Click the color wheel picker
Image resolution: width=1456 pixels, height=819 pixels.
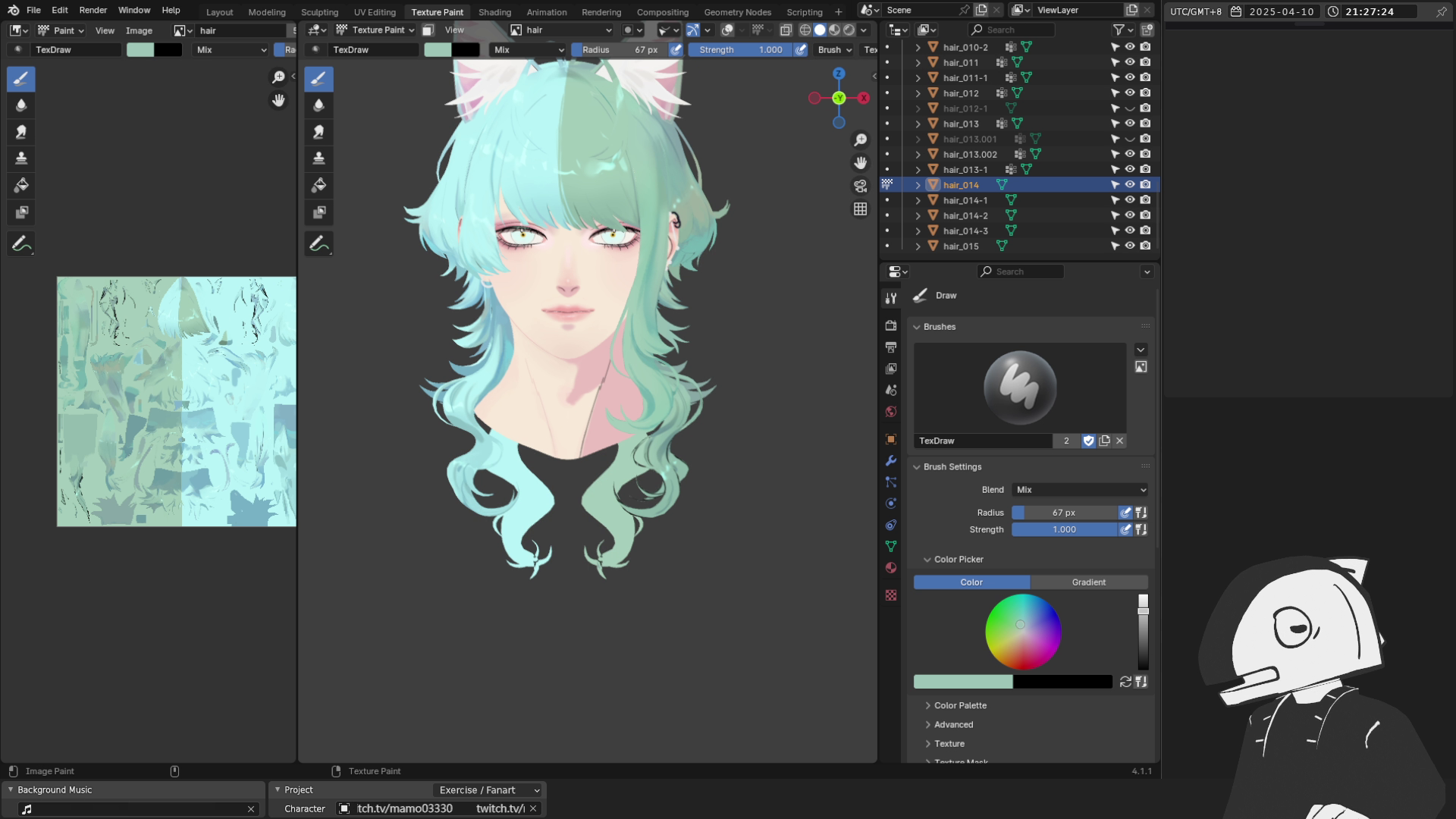pyautogui.click(x=1023, y=632)
